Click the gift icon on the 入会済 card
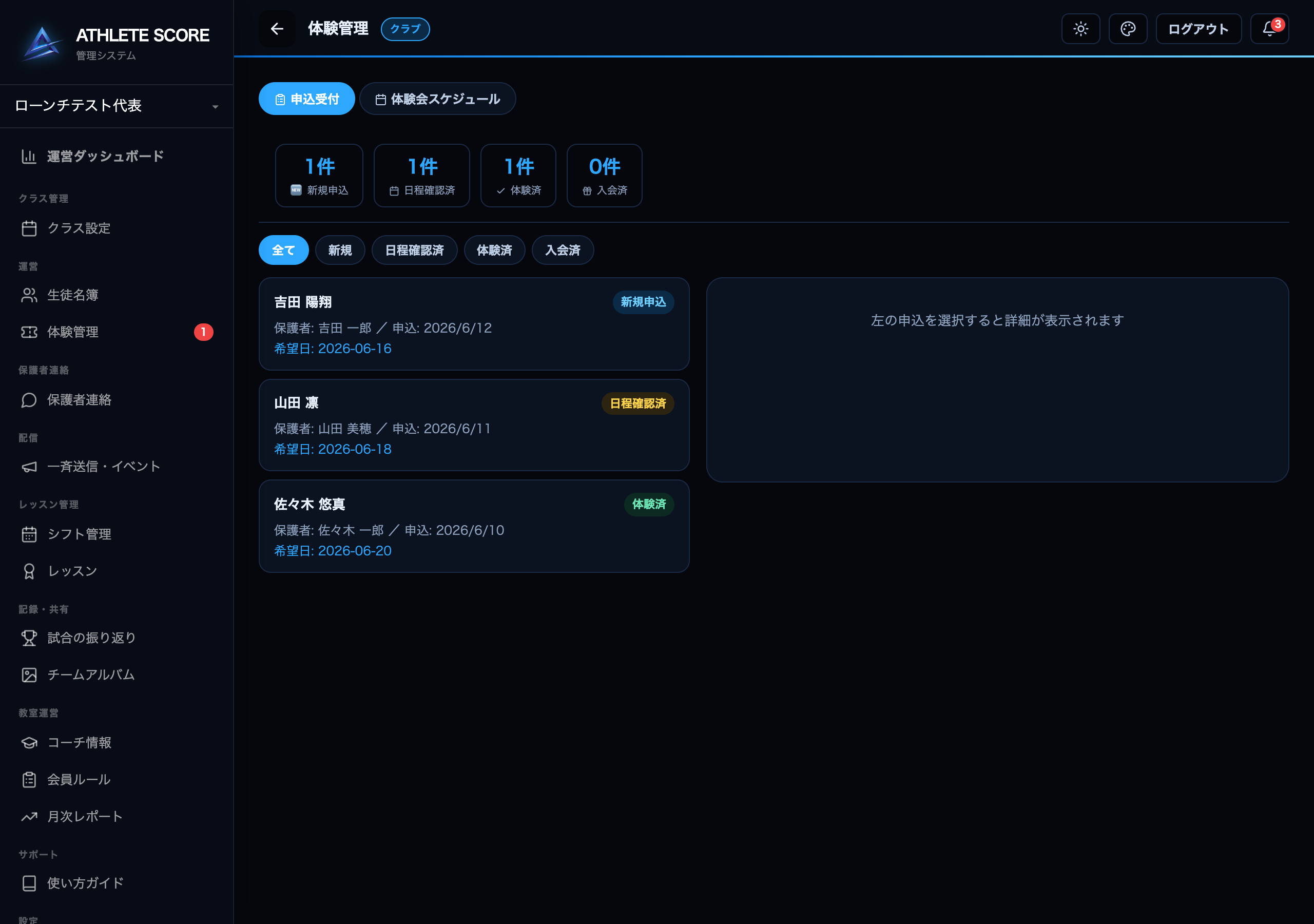Screen dimensions: 1314x924 click(587, 190)
